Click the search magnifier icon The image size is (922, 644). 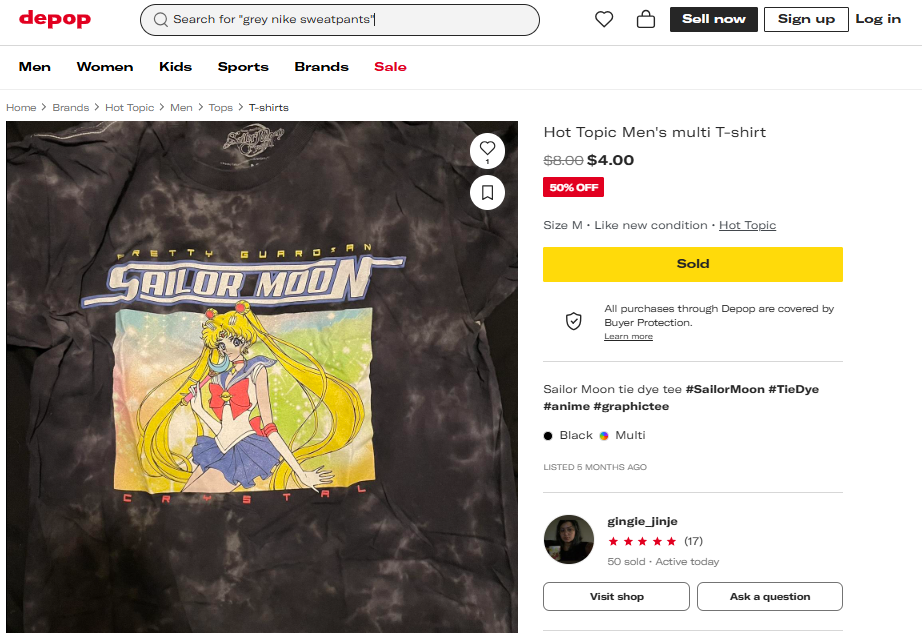160,20
